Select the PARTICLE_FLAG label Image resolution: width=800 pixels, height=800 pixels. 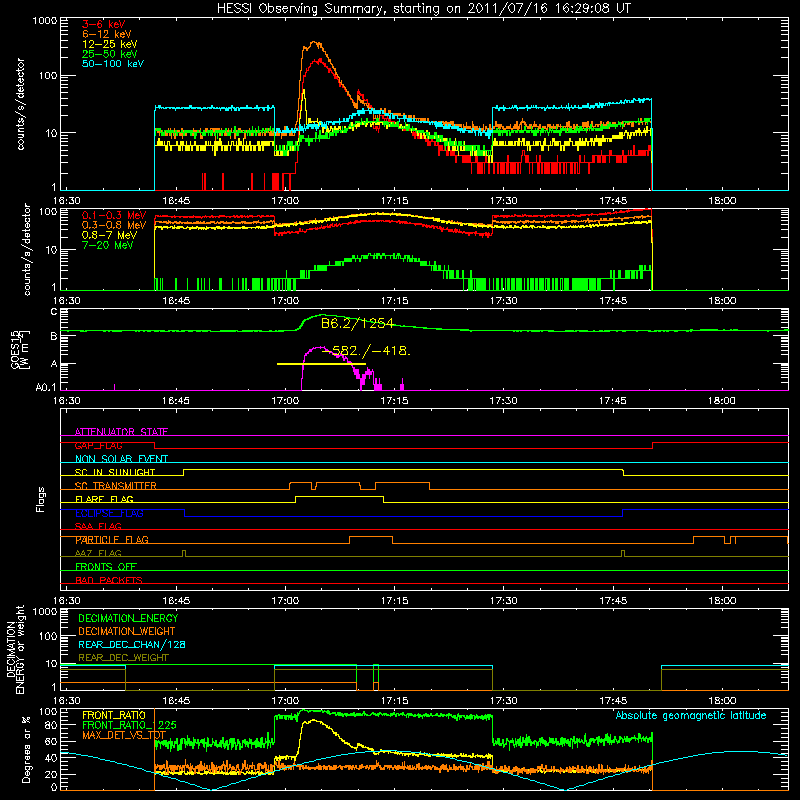click(112, 539)
